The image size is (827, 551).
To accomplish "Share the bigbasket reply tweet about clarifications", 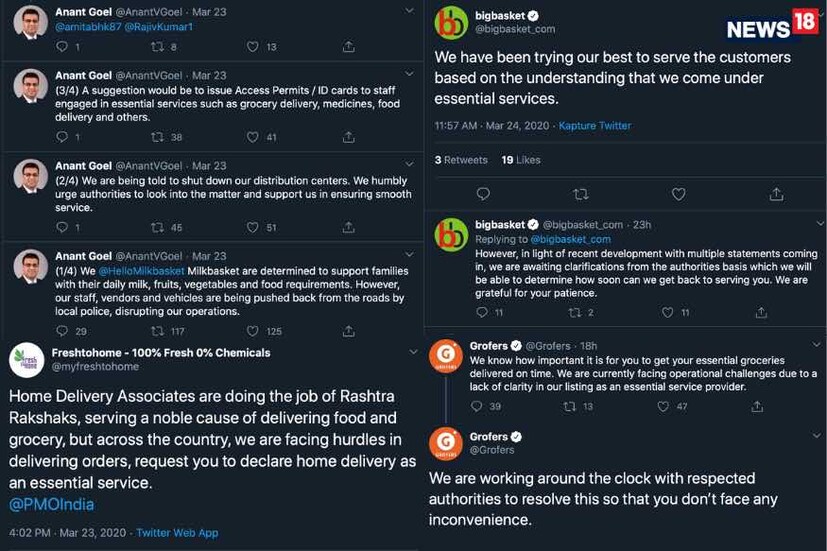I will click(763, 313).
